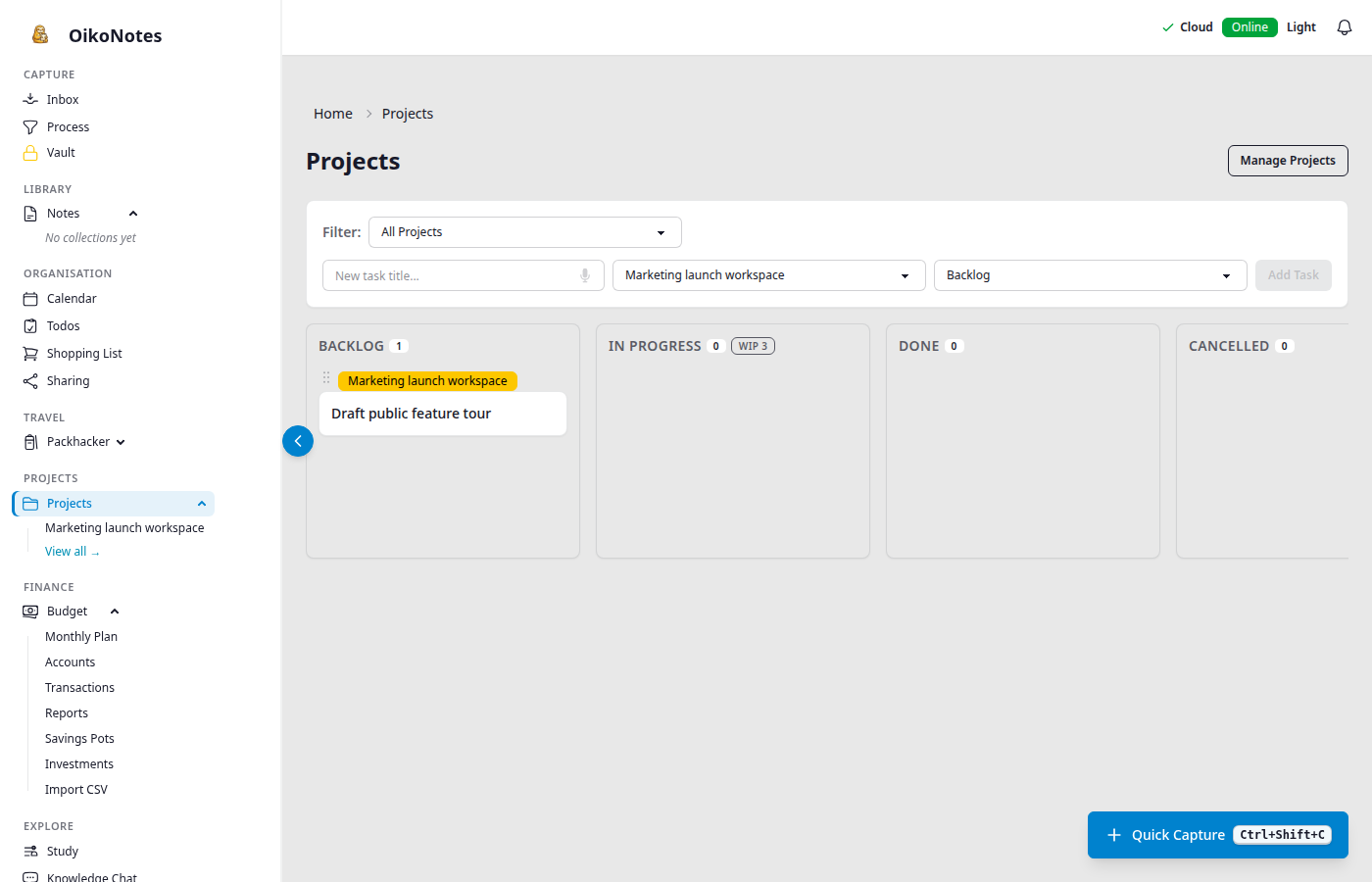Collapse the Projects section chevron
This screenshot has height=882, width=1372.
202,504
